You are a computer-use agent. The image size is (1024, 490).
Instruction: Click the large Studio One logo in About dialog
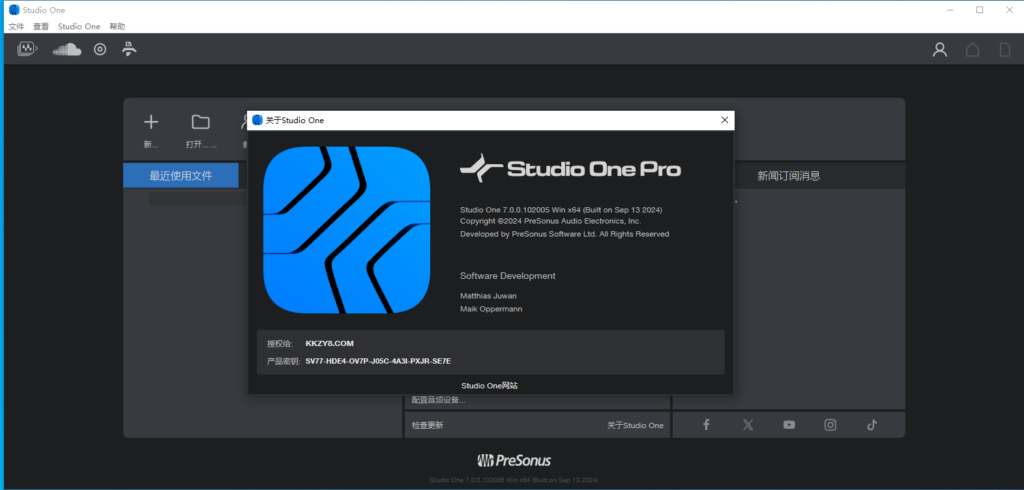click(347, 230)
